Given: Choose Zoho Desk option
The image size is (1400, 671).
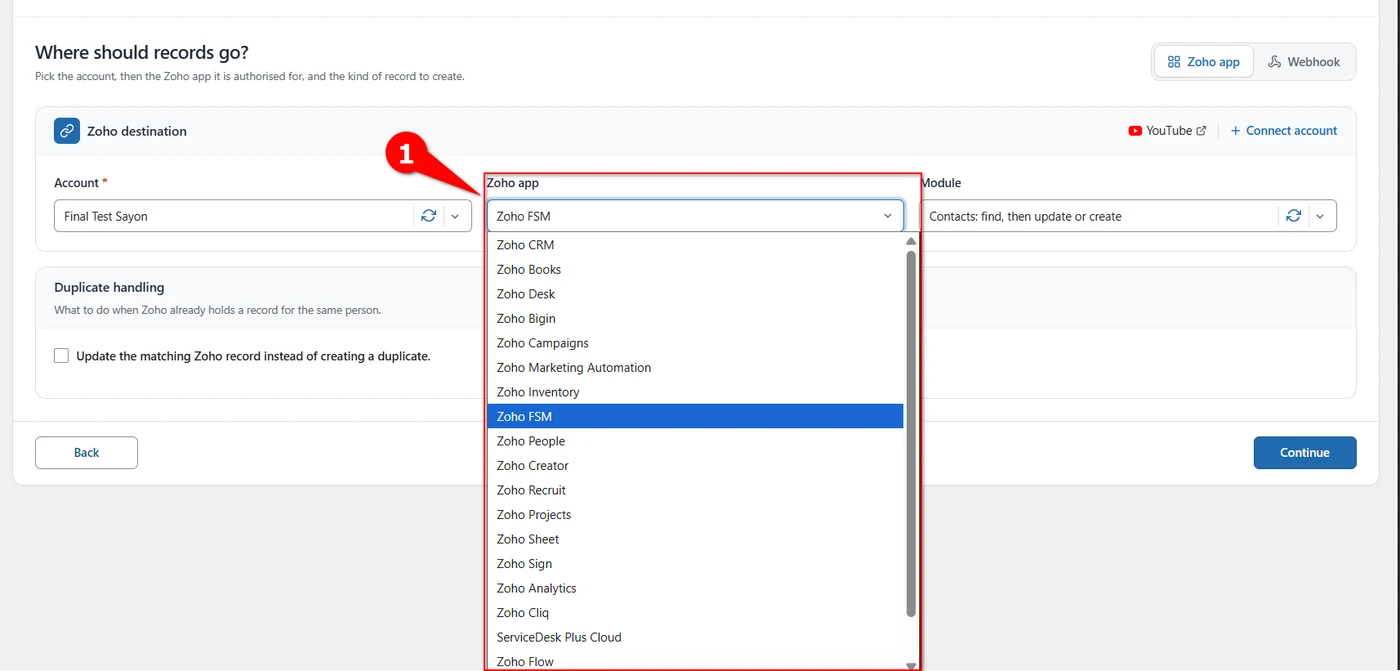Looking at the screenshot, I should [x=695, y=294].
